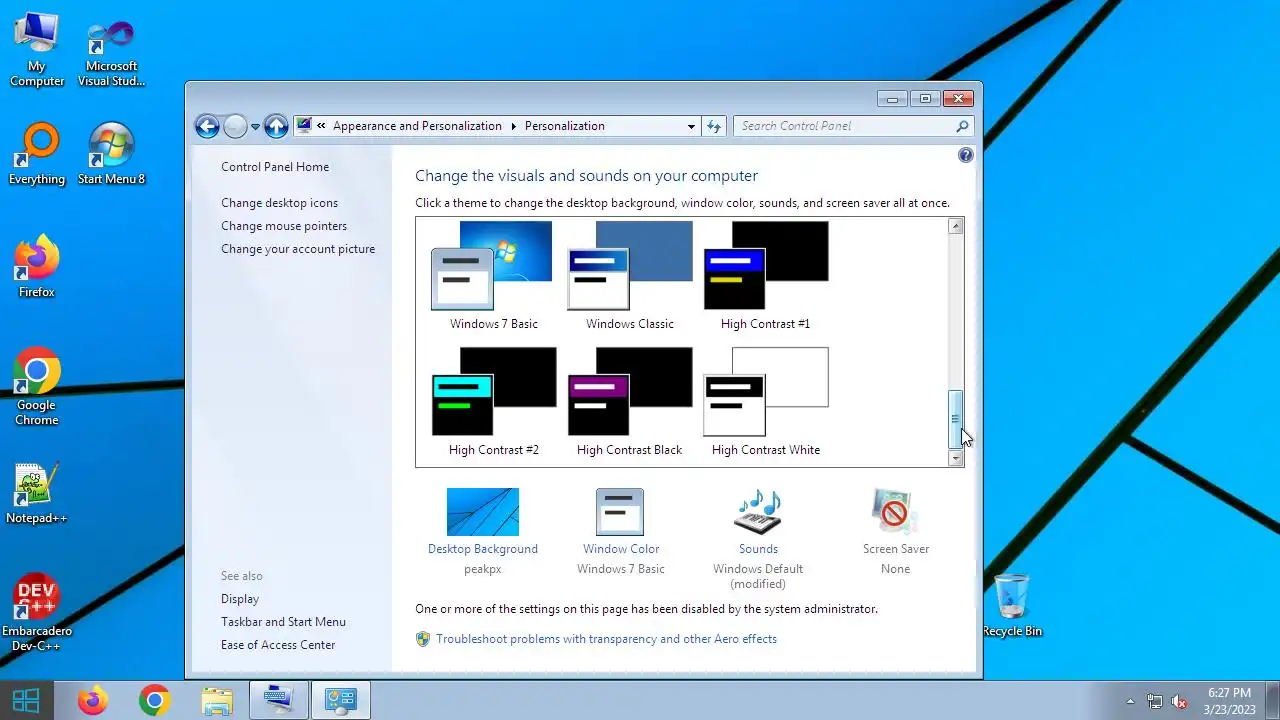Select Microsoft Visual Studio desktop shortcut
1280x720 pixels.
click(111, 52)
